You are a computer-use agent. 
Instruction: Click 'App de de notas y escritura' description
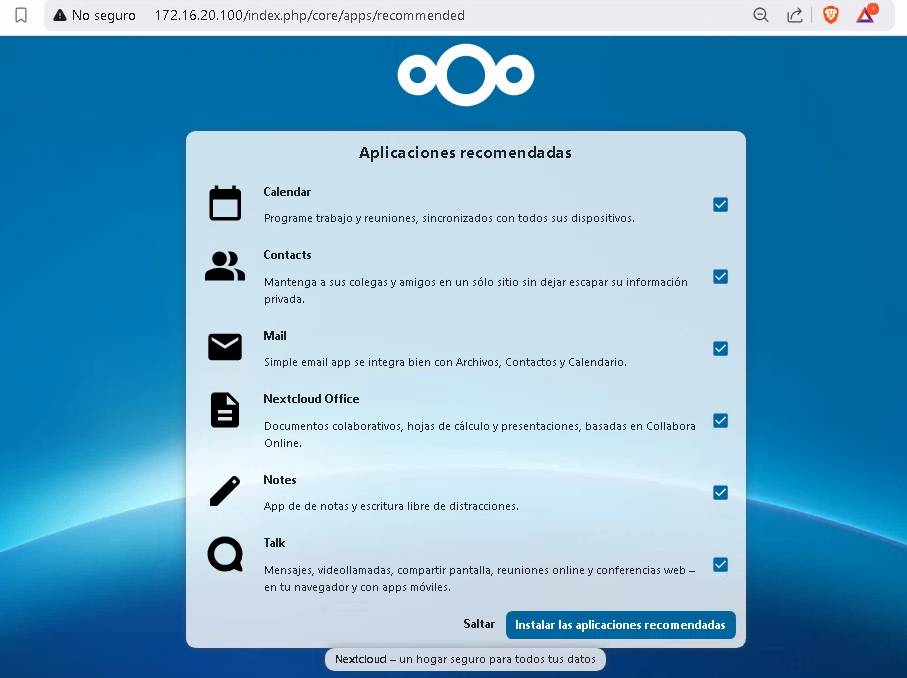[x=391, y=506]
